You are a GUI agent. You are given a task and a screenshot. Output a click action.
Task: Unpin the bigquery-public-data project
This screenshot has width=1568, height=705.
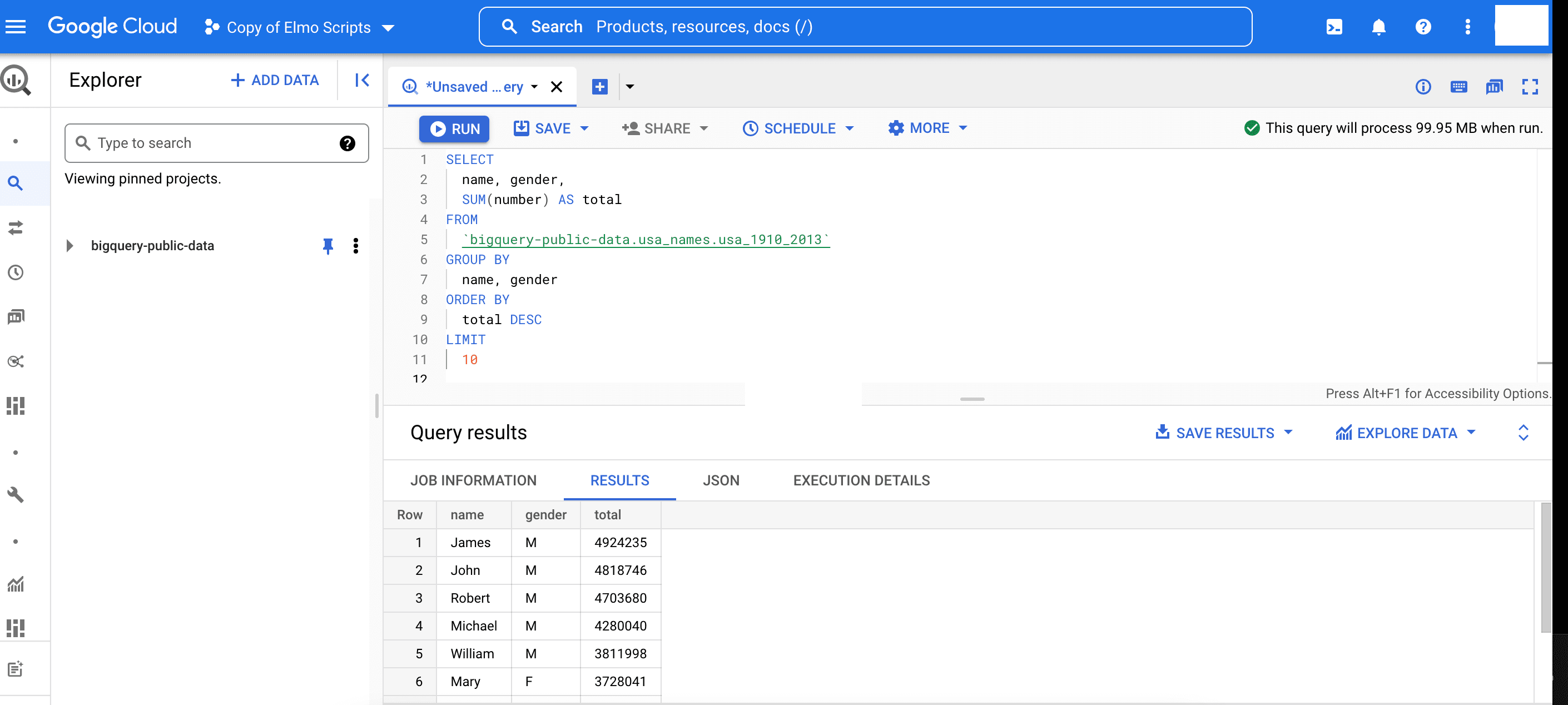[x=329, y=245]
